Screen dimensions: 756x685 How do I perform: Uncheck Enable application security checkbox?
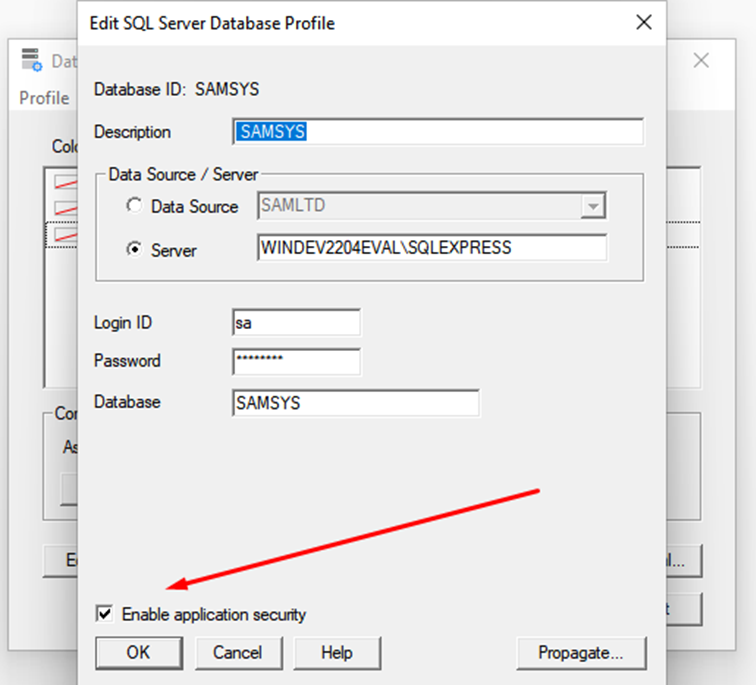pos(104,614)
